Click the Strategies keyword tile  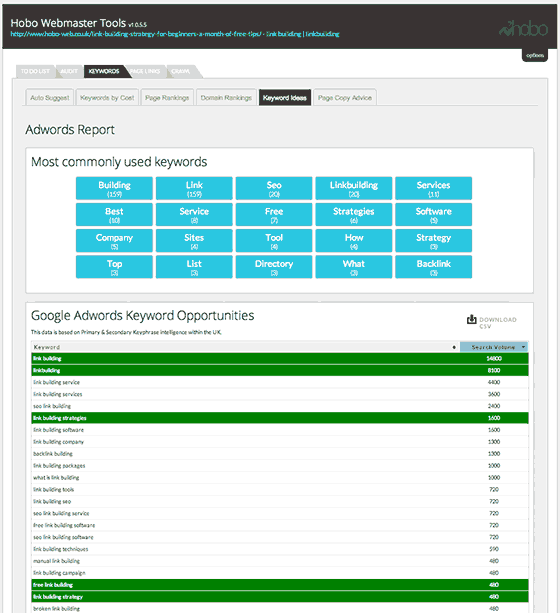click(354, 214)
